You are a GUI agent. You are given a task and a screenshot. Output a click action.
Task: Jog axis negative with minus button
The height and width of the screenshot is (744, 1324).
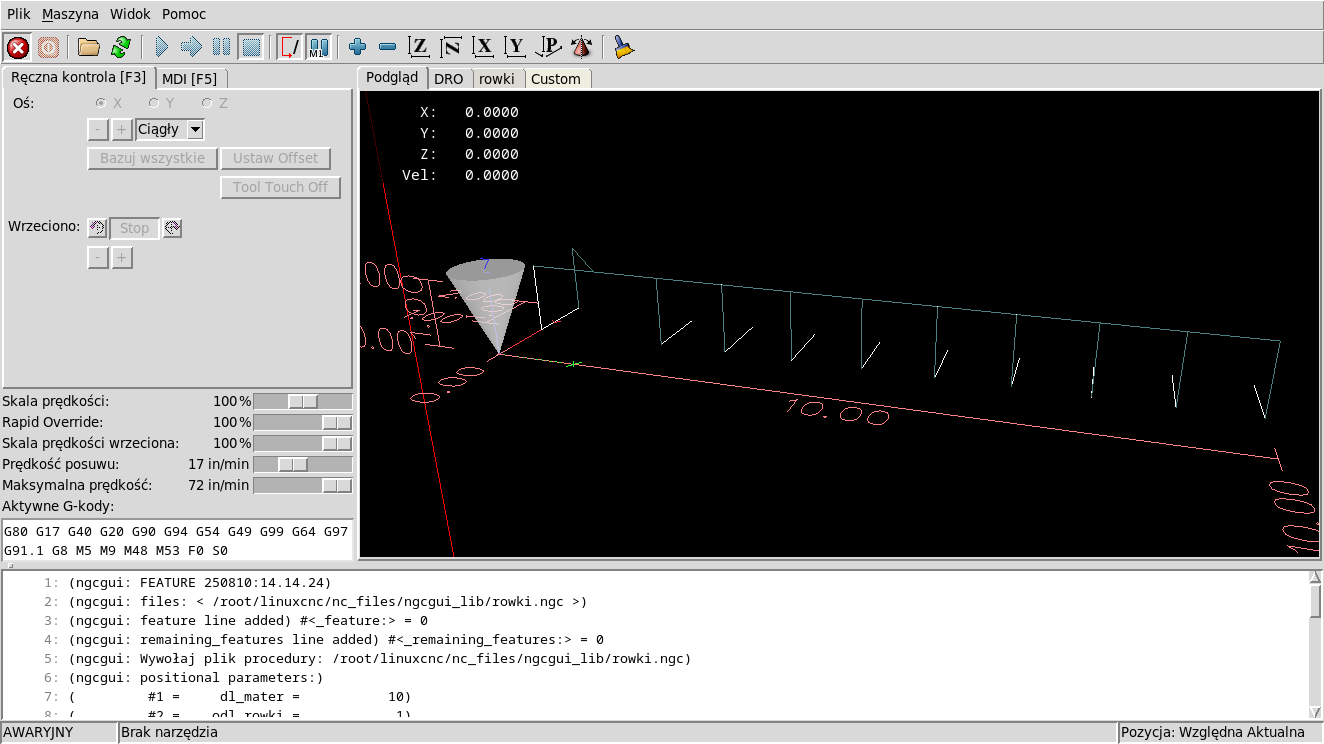point(97,129)
